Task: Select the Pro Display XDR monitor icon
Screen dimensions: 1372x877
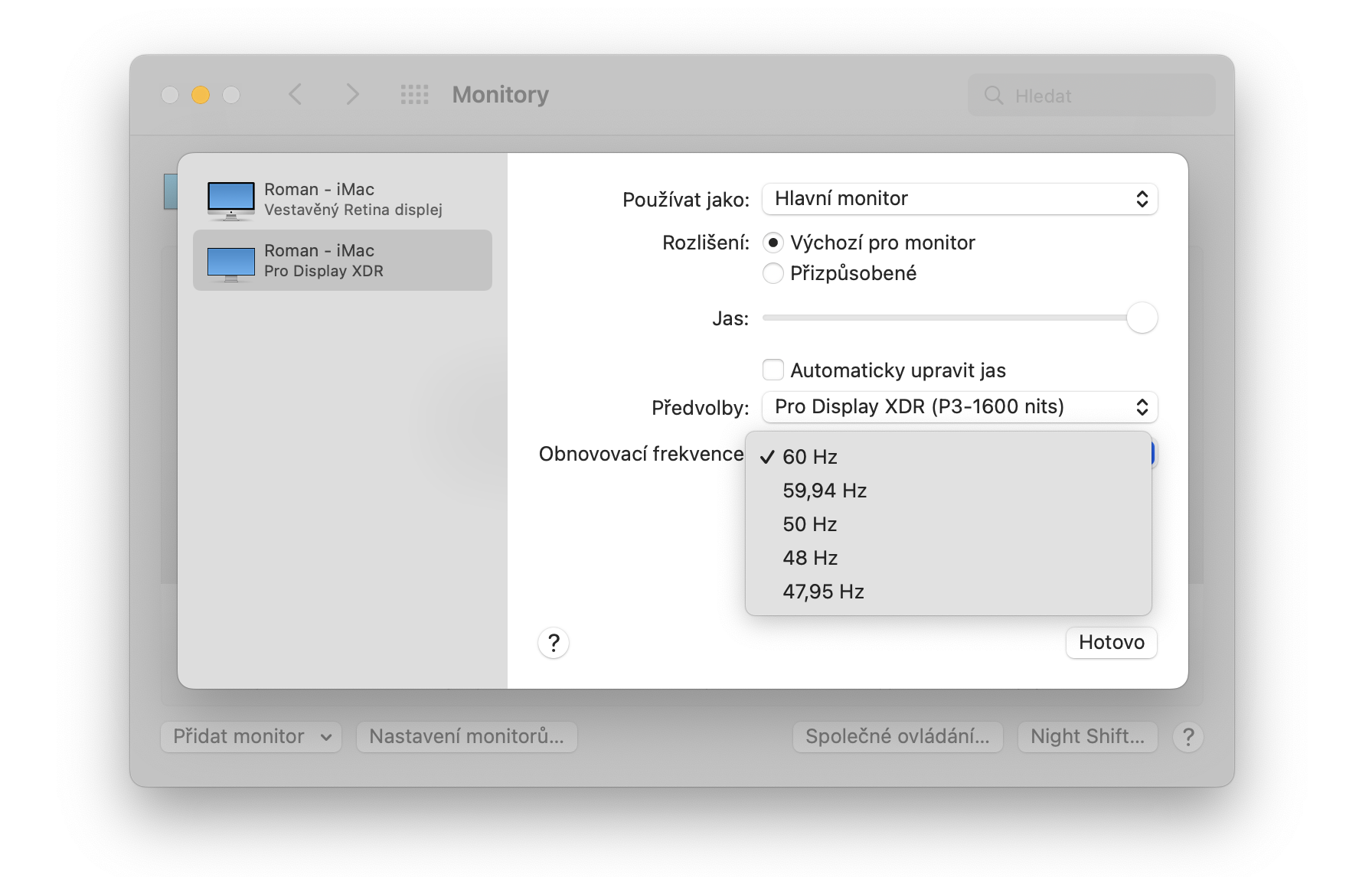Action: coord(230,262)
